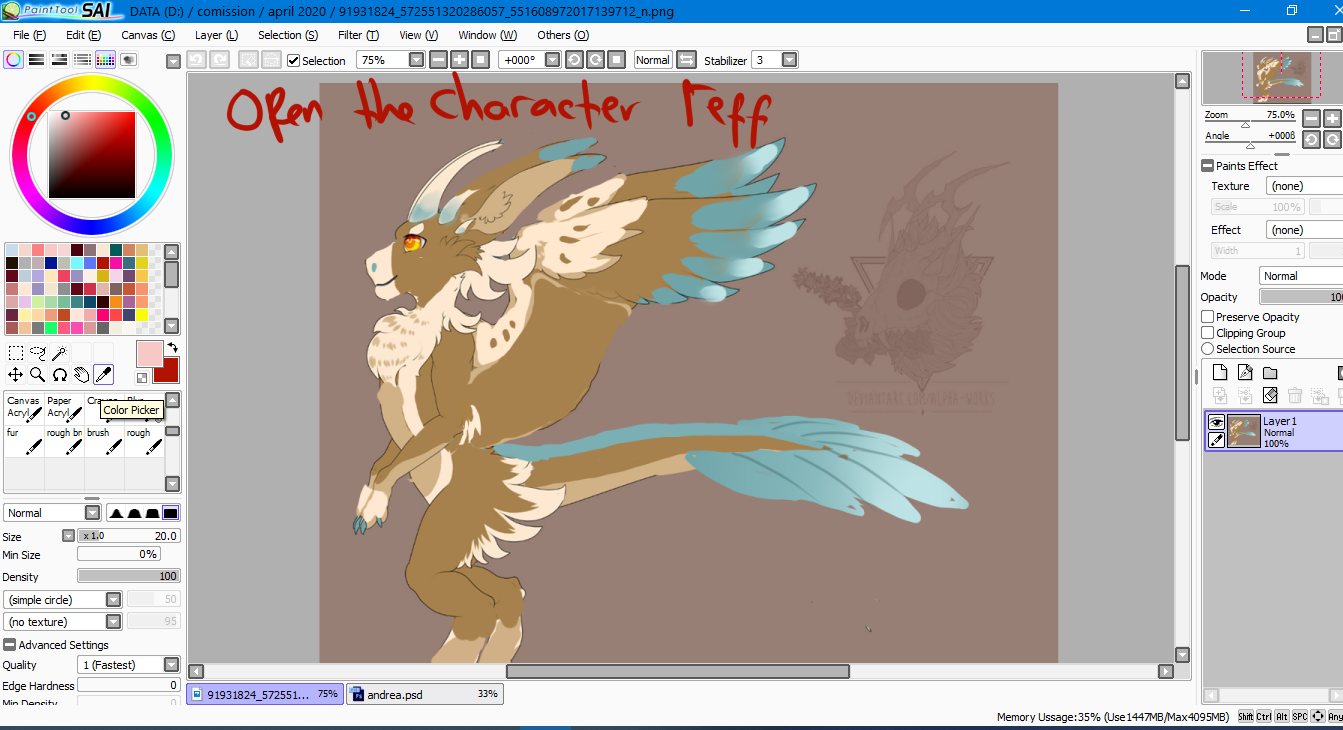Collapse the Paints Effect section
The image size is (1343, 730).
point(1208,166)
